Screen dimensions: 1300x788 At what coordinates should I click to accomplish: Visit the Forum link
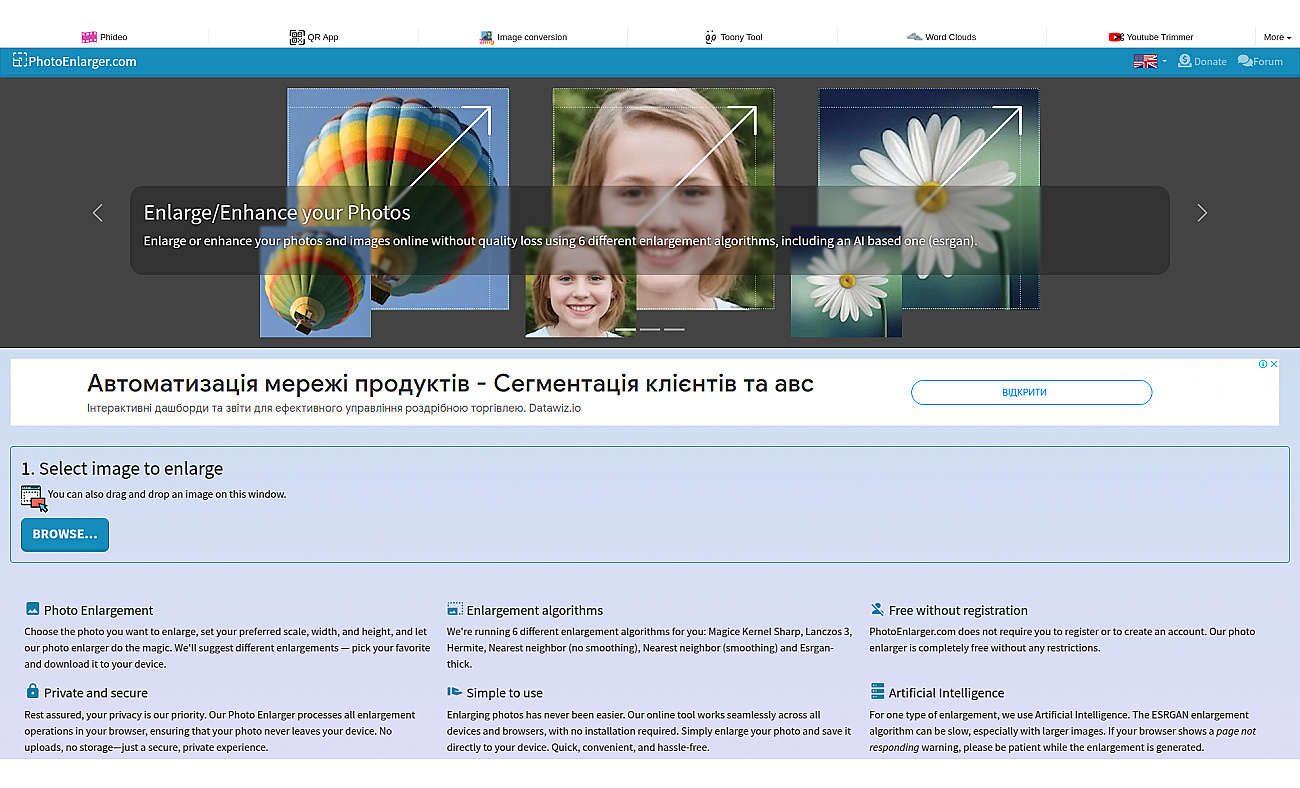coord(1260,61)
